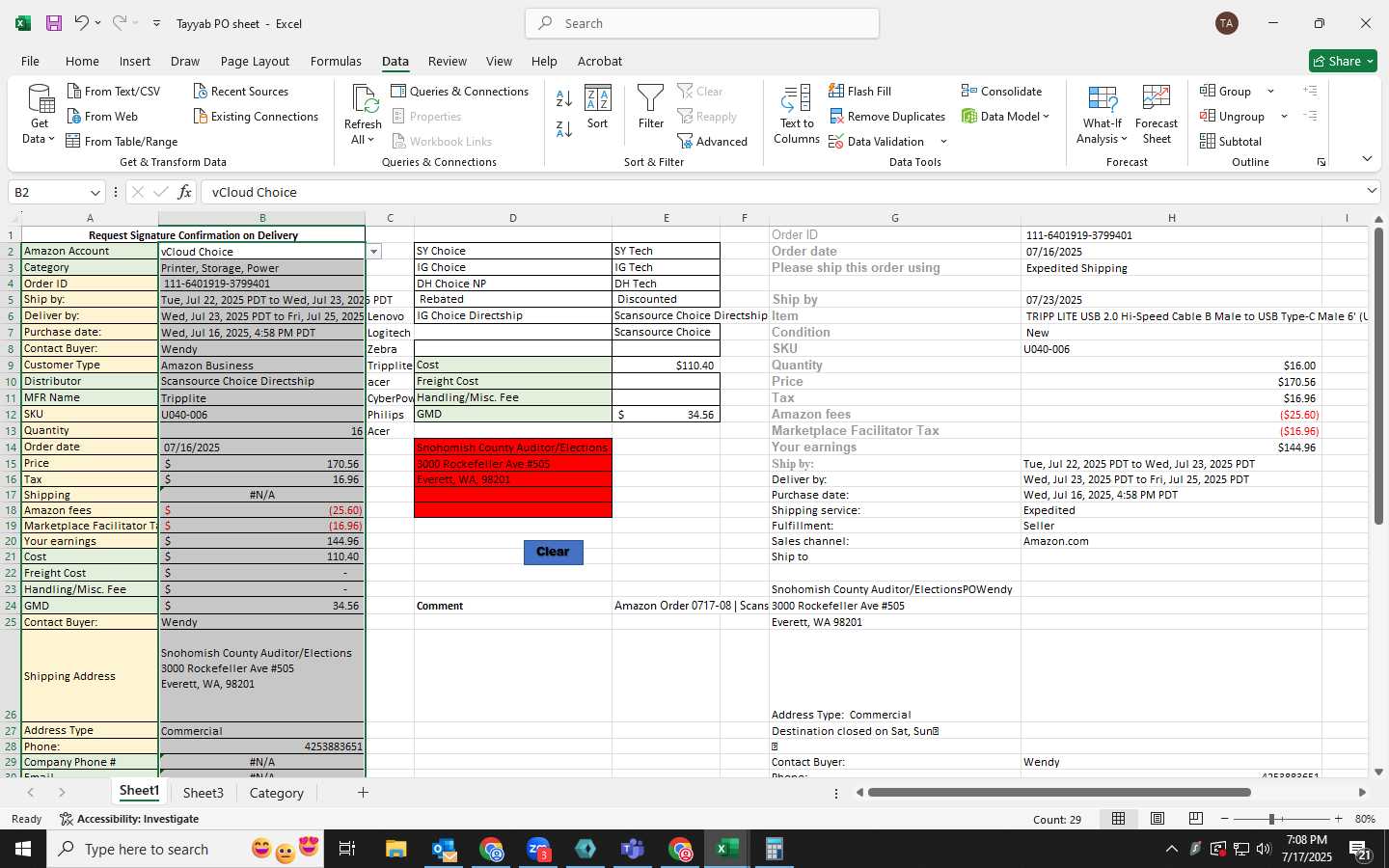Switch to Sheet3 tab
Image resolution: width=1389 pixels, height=868 pixels.
coord(204,793)
